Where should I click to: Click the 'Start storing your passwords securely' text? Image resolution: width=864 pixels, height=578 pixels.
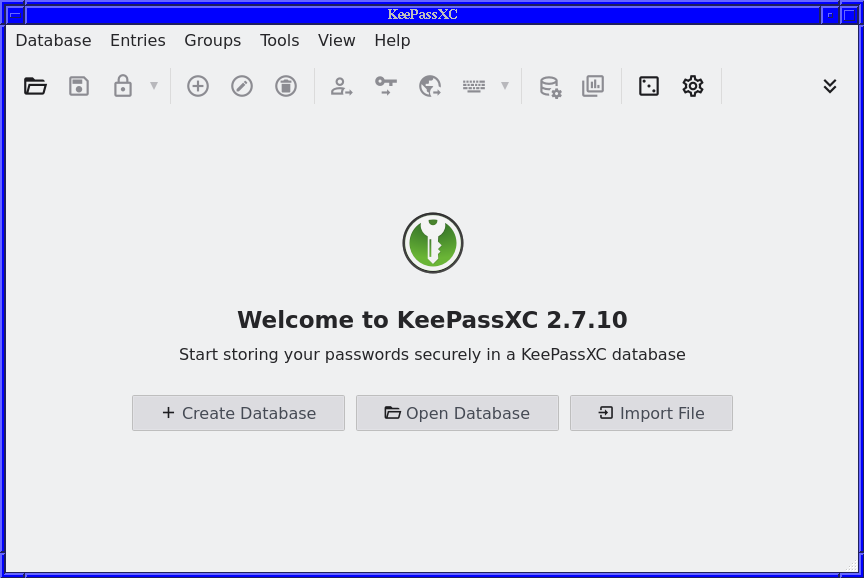(x=432, y=354)
